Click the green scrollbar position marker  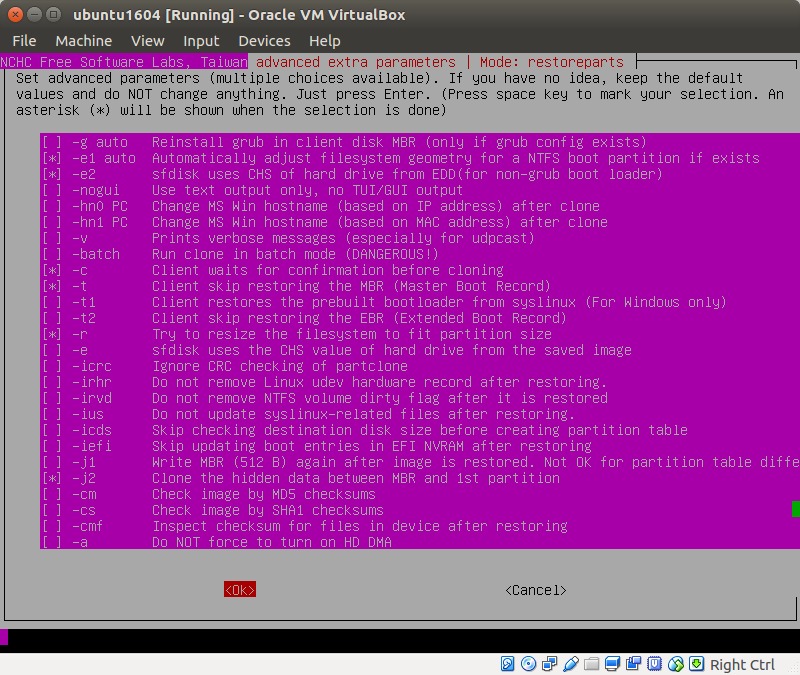click(795, 509)
